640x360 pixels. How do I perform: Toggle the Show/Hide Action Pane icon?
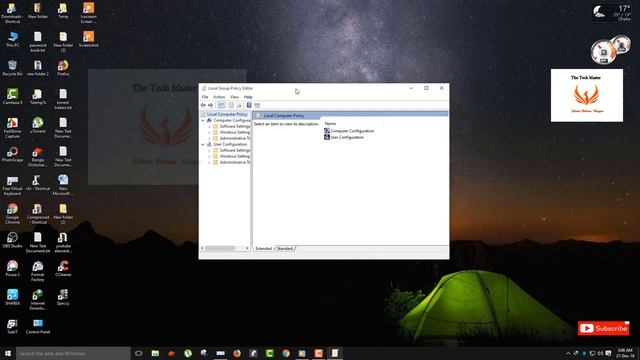257,105
